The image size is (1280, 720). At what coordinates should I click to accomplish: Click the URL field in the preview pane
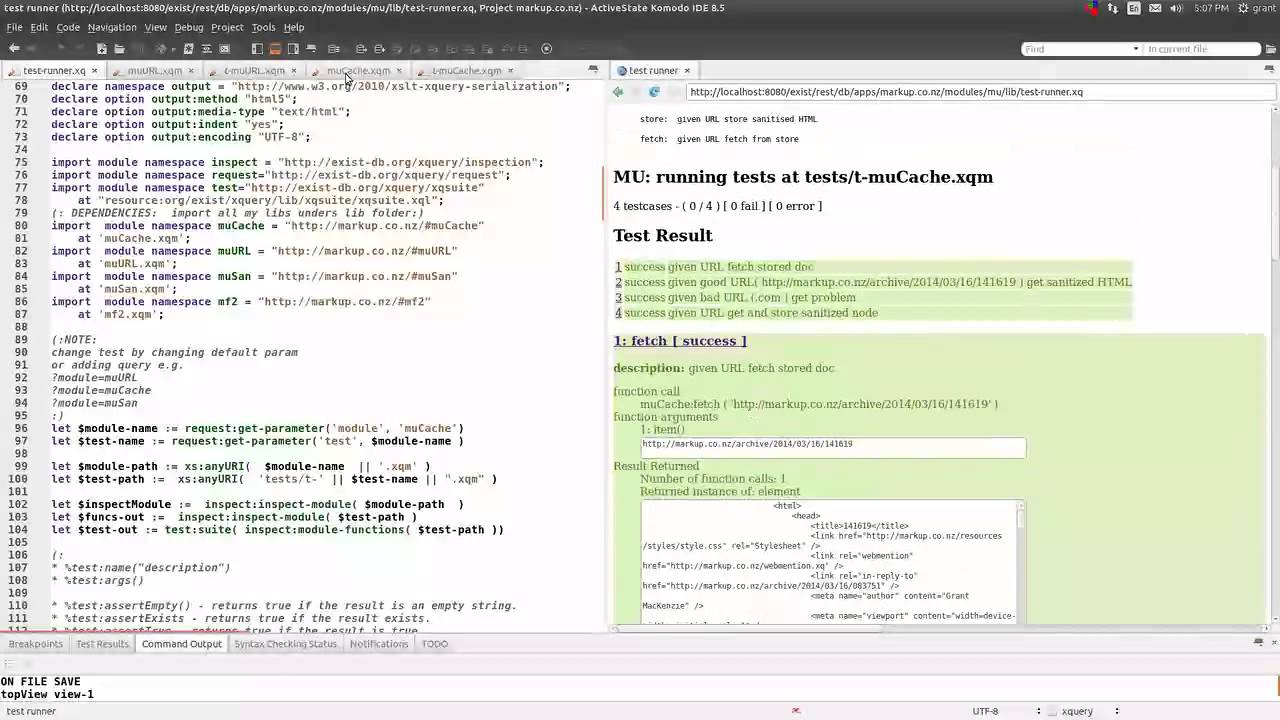point(980,92)
